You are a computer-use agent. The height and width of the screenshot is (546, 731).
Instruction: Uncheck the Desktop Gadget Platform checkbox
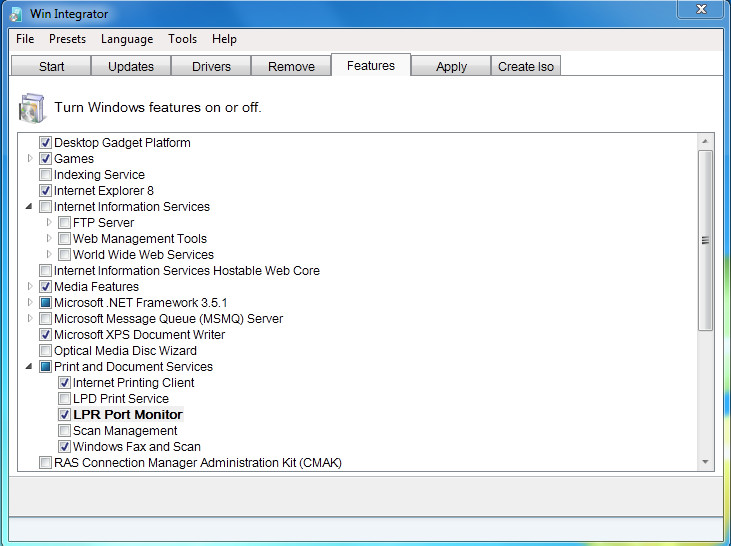point(45,143)
